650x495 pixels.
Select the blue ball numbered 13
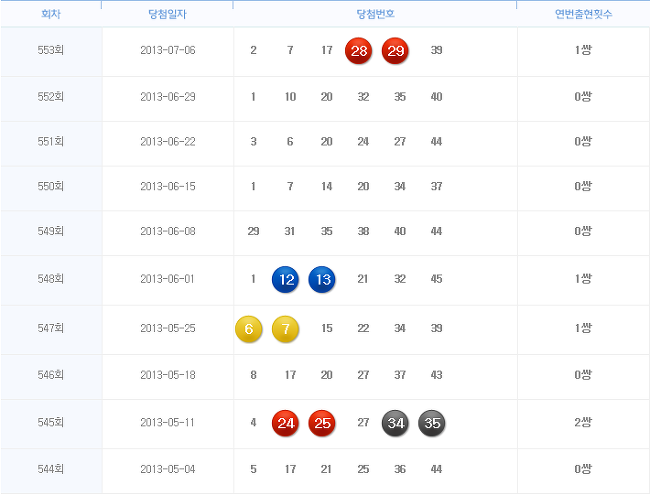click(322, 279)
